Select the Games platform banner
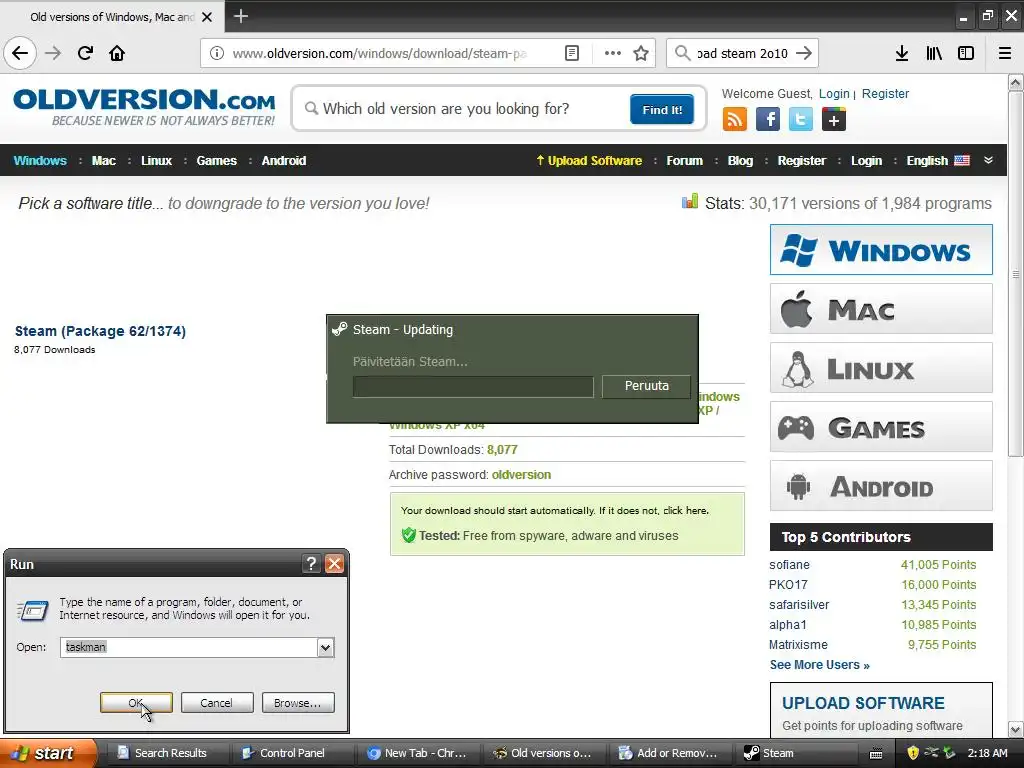 pyautogui.click(x=881, y=427)
